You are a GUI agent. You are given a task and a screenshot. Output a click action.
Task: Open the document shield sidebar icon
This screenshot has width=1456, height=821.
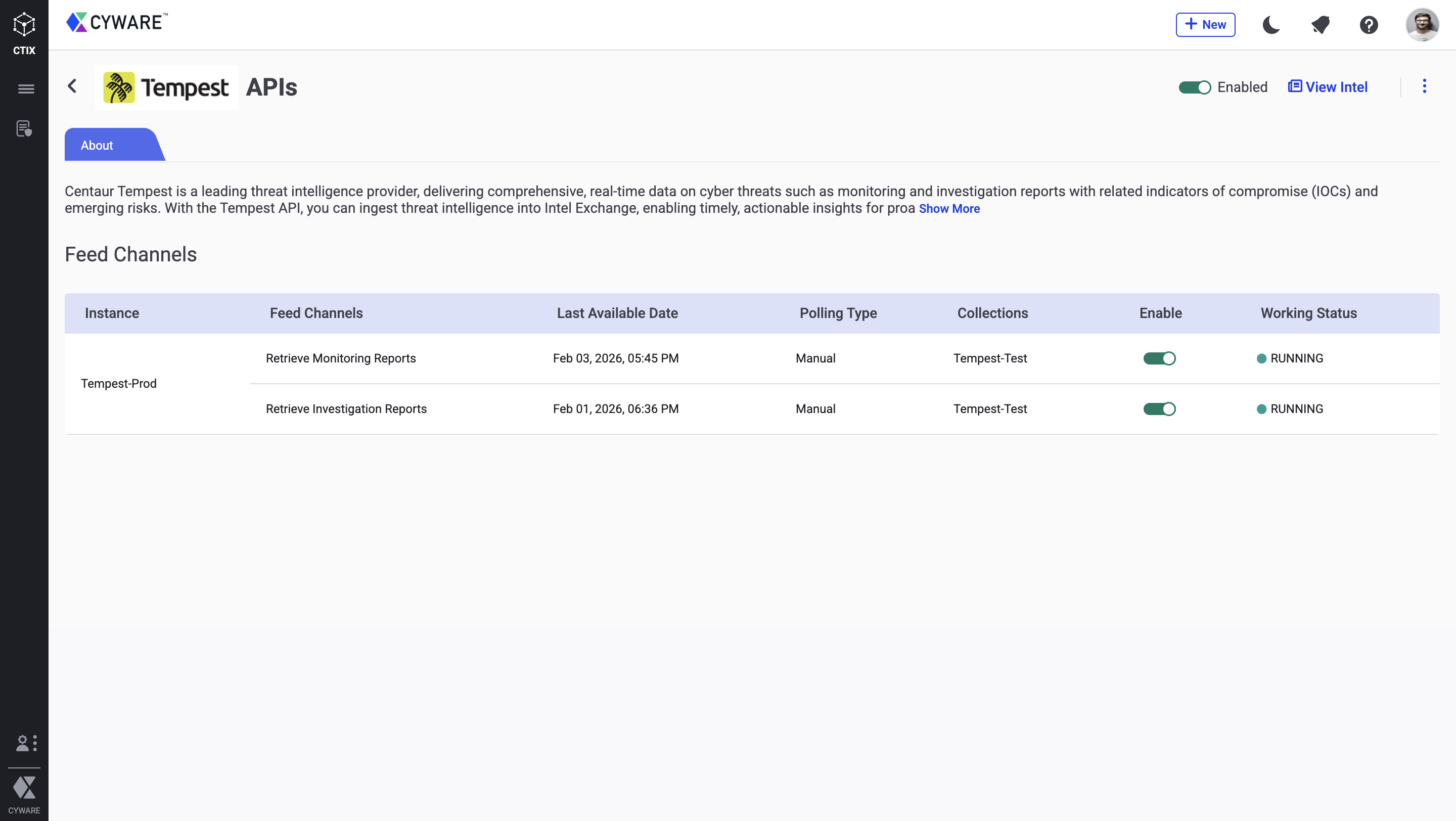pyautogui.click(x=24, y=129)
